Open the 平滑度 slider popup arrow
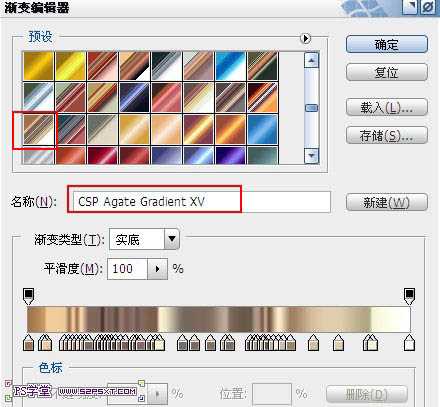Screen dimensions: 440x407 click(157, 269)
